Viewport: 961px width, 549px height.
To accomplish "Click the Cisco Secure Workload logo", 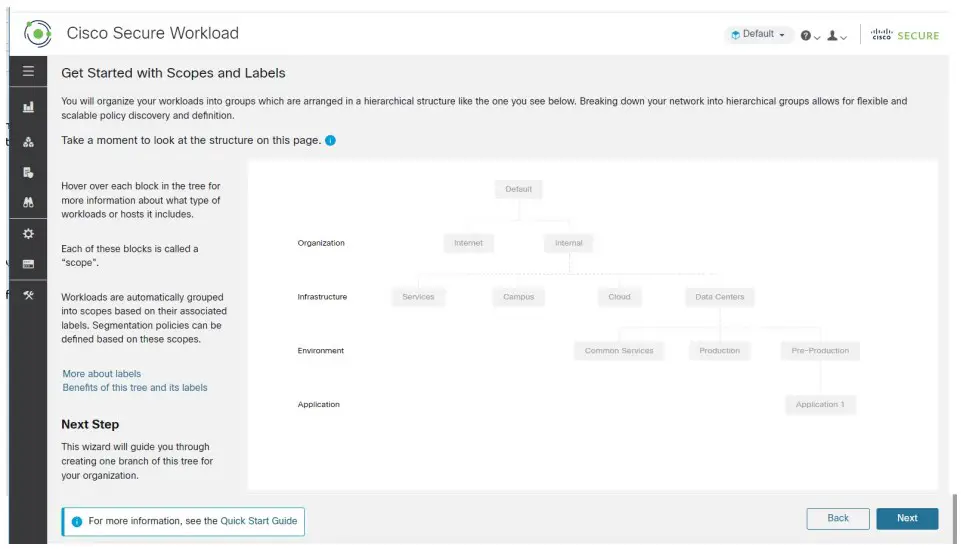I will click(37, 33).
